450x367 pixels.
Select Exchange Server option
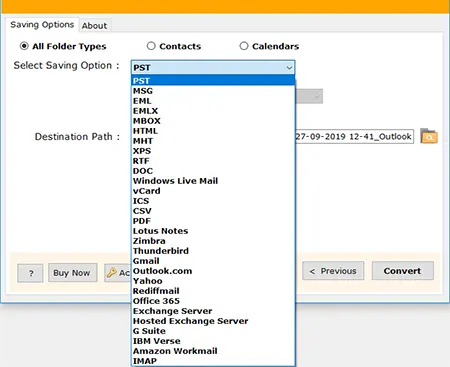coord(213,311)
